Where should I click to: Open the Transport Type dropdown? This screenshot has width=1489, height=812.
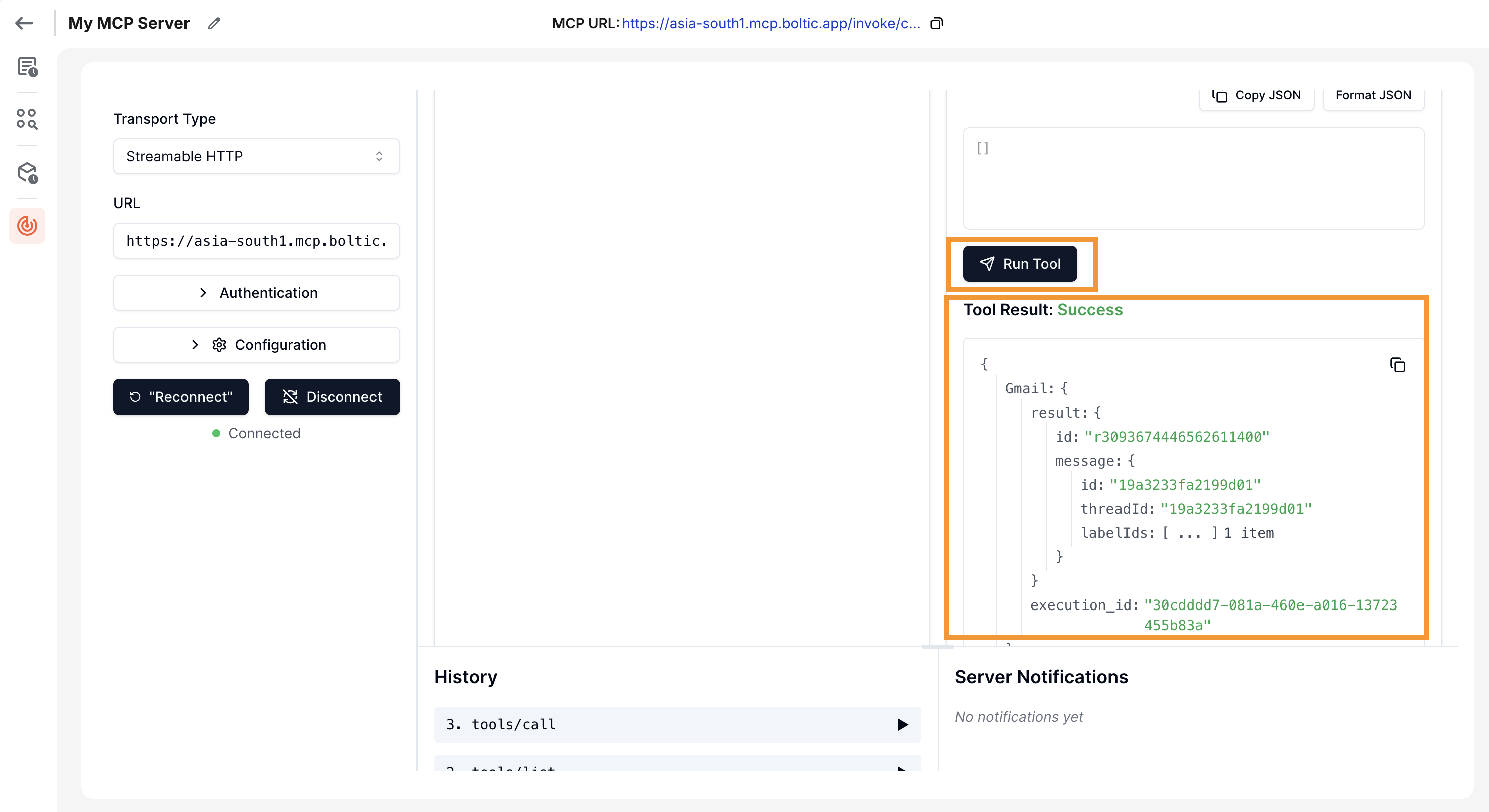(x=256, y=156)
